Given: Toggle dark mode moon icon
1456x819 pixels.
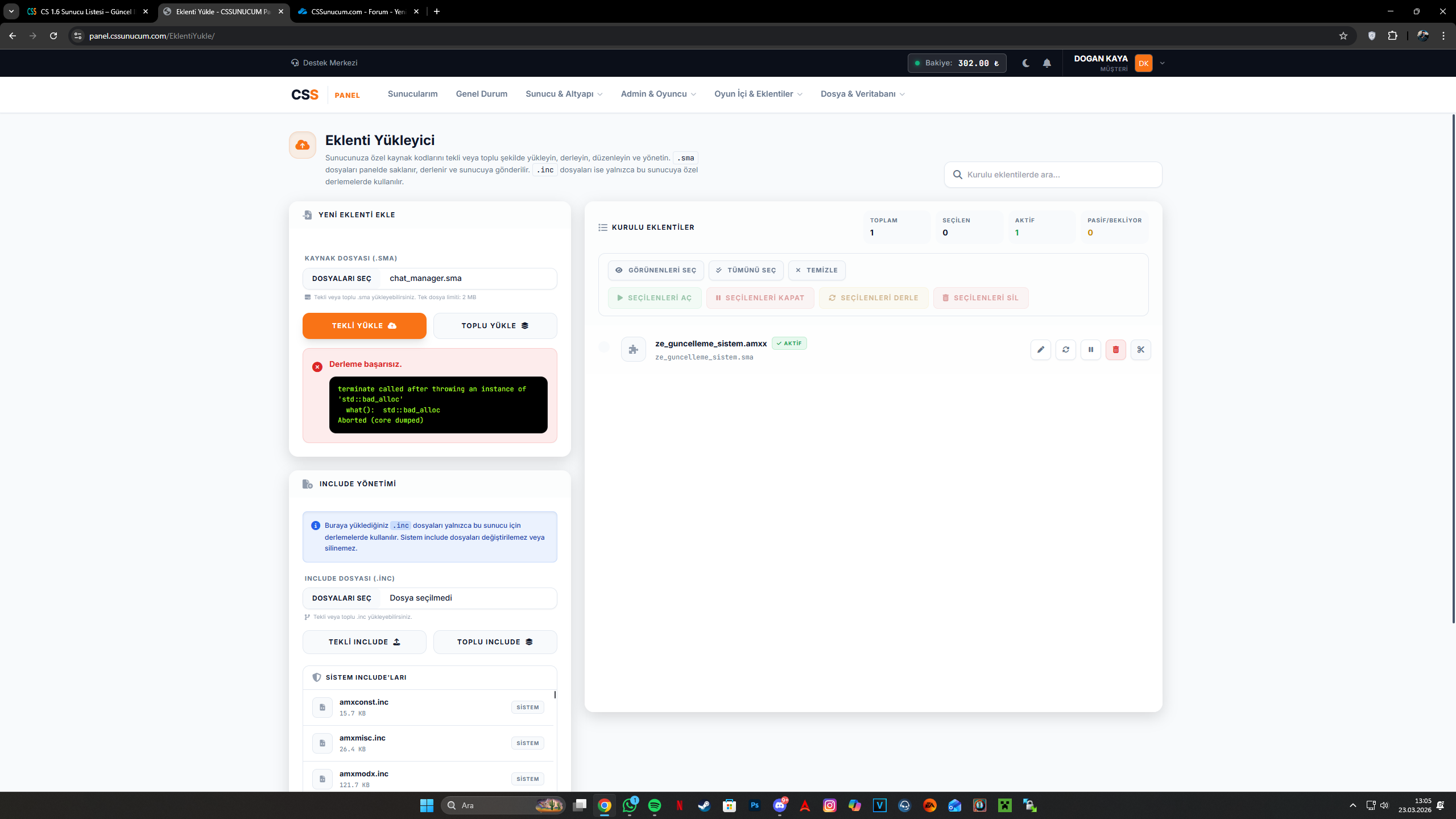Looking at the screenshot, I should [x=1025, y=63].
